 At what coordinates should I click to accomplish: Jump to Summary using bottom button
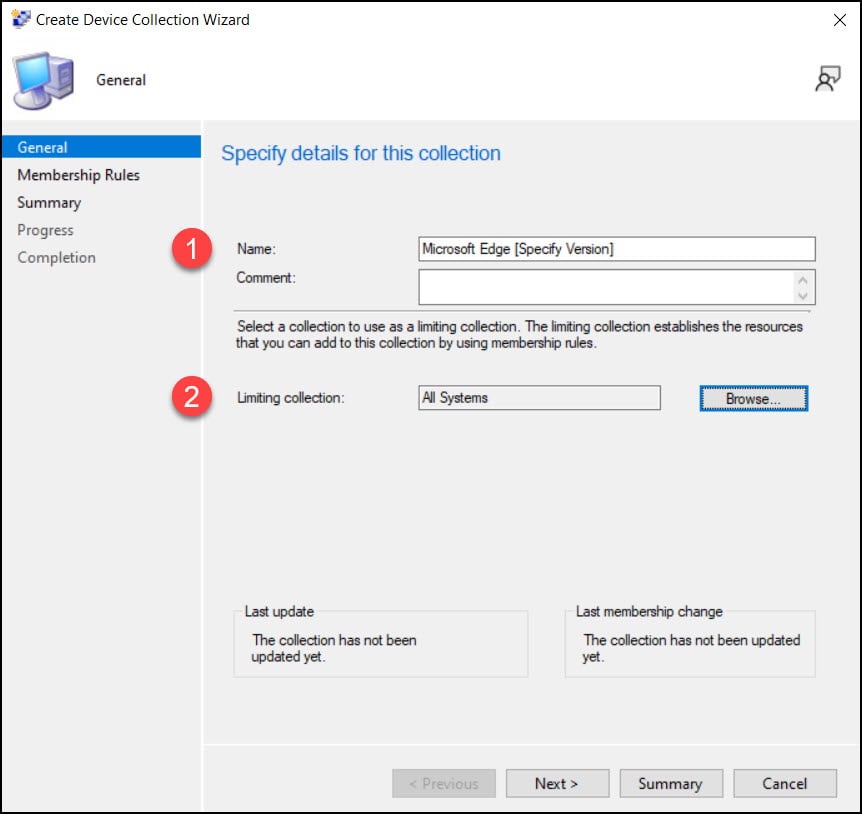click(x=671, y=783)
